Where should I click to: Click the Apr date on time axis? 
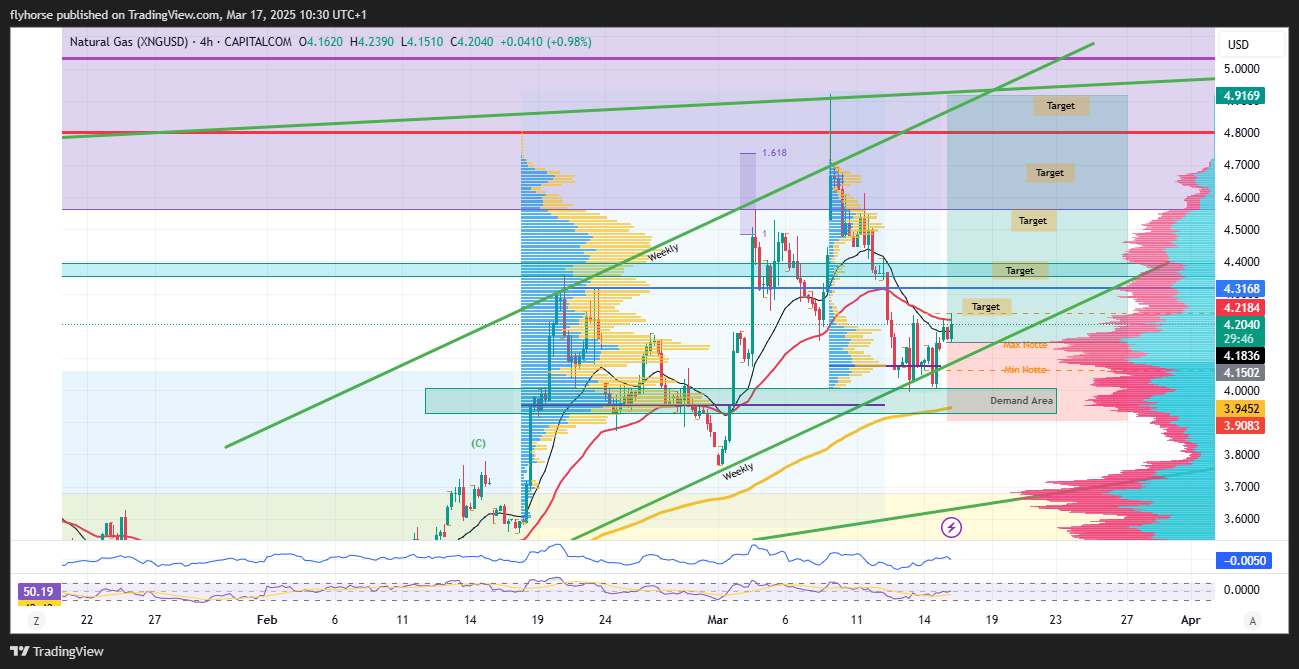coord(1190,620)
